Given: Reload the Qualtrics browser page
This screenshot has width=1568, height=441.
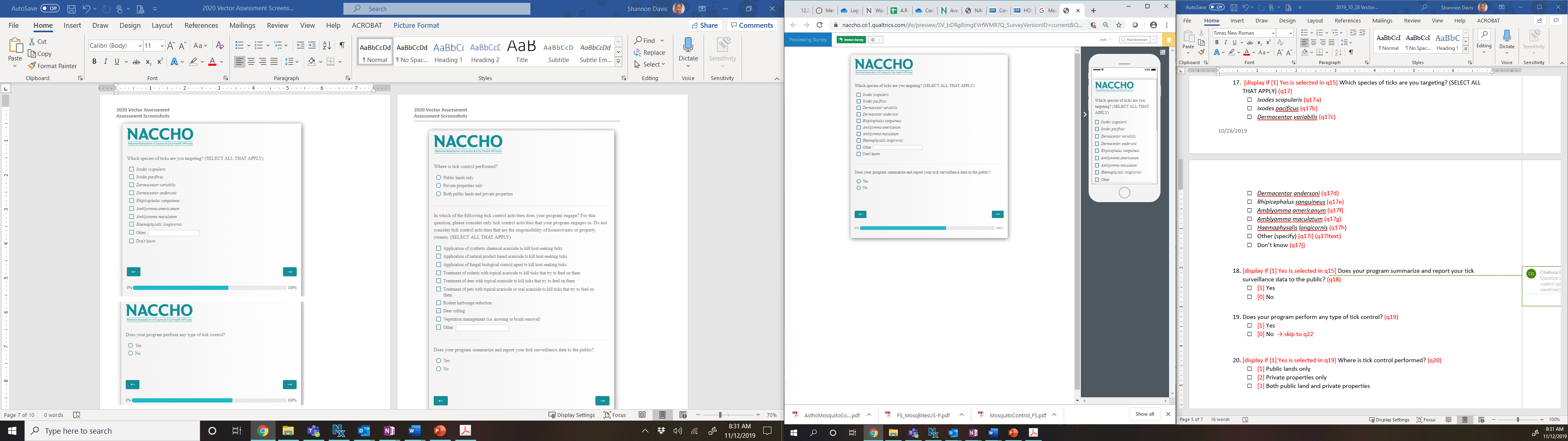Looking at the screenshot, I should (x=819, y=25).
